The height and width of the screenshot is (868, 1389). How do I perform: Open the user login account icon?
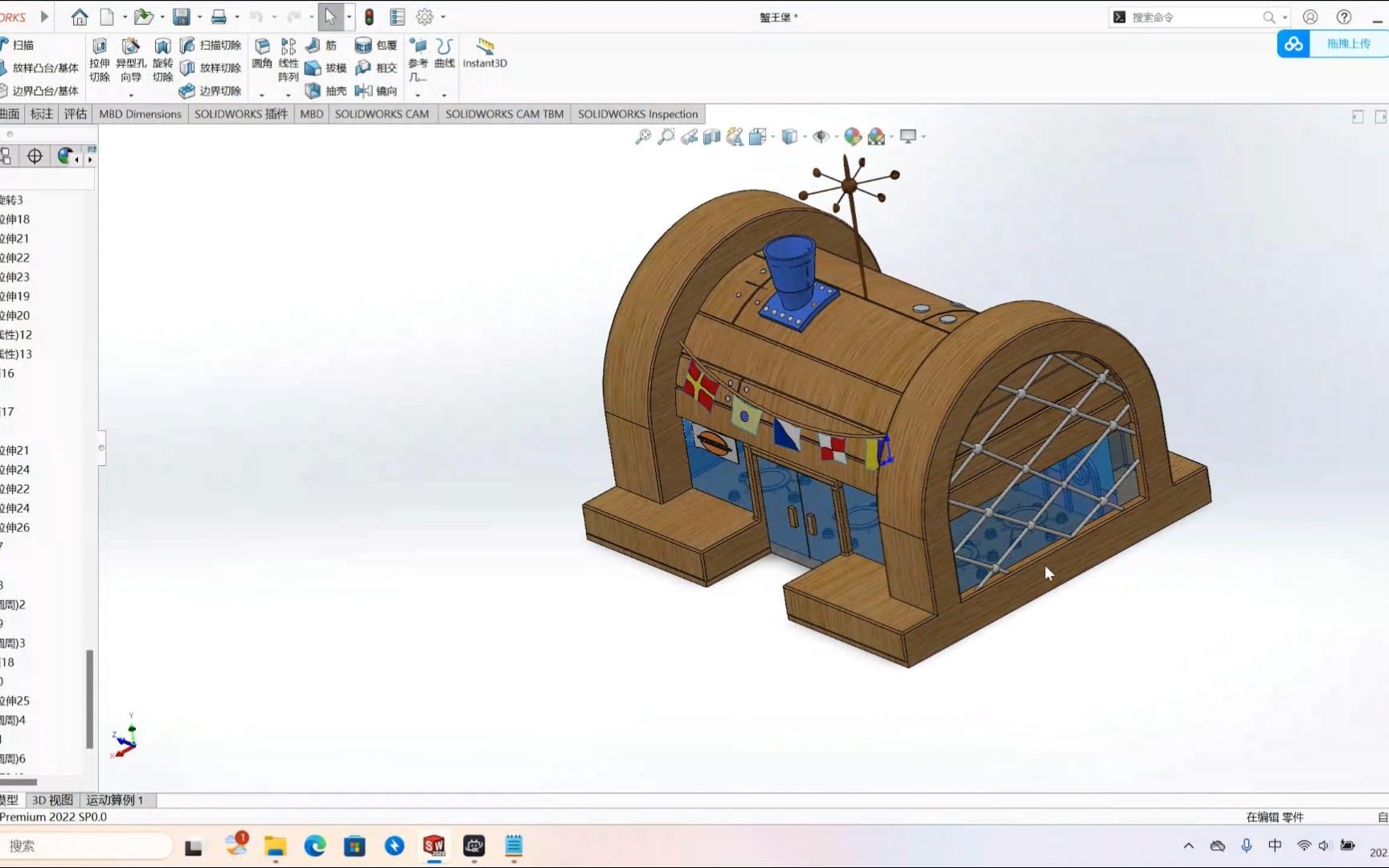pos(1310,17)
